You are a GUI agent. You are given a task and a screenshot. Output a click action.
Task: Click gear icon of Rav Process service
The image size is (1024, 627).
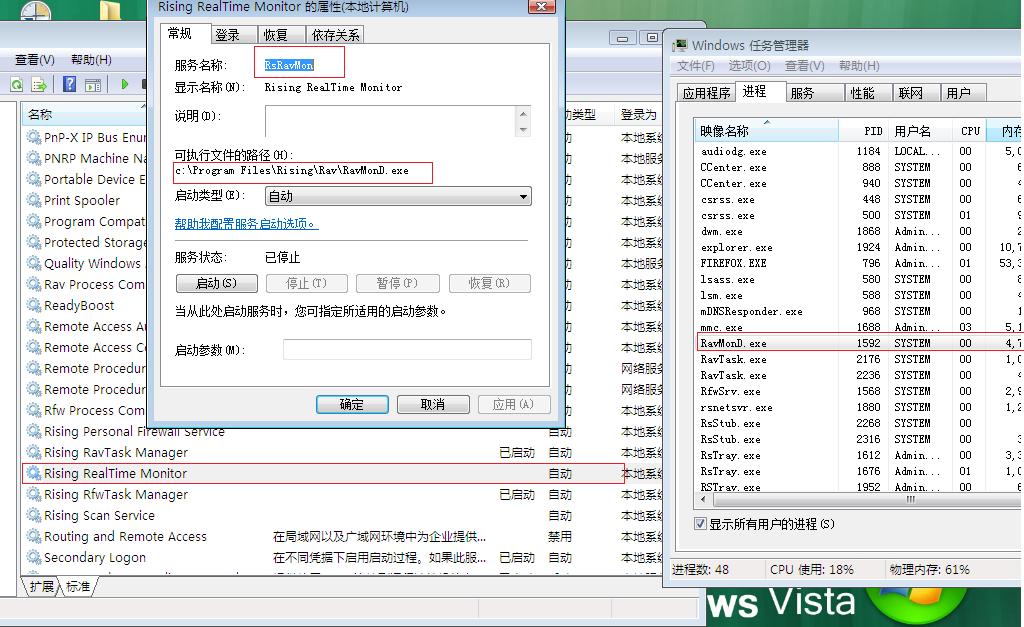(34, 284)
